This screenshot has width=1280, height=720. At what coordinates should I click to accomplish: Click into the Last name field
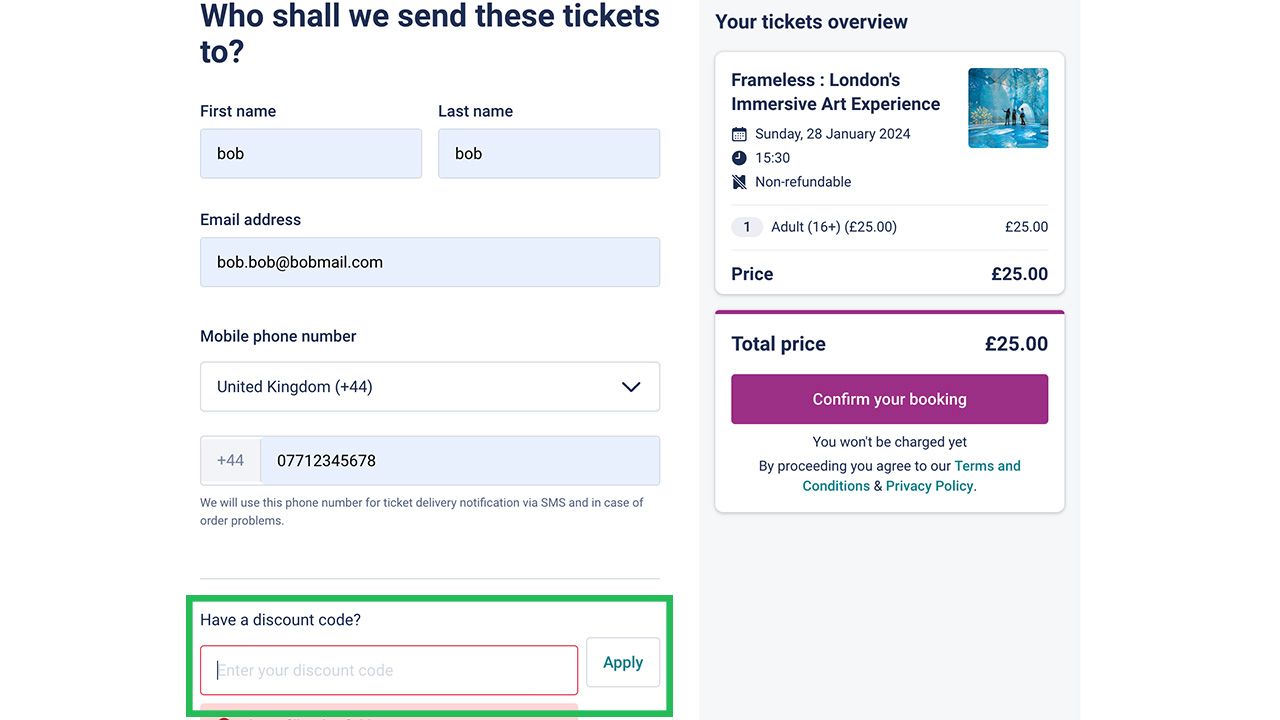tap(548, 154)
